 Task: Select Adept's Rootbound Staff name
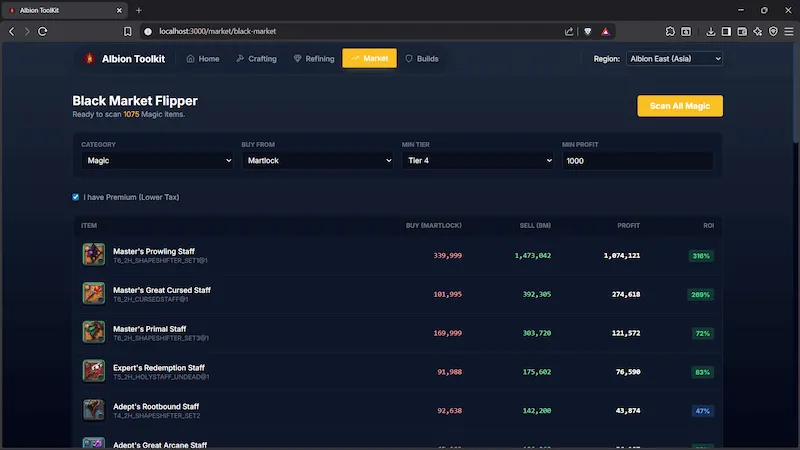pos(156,406)
